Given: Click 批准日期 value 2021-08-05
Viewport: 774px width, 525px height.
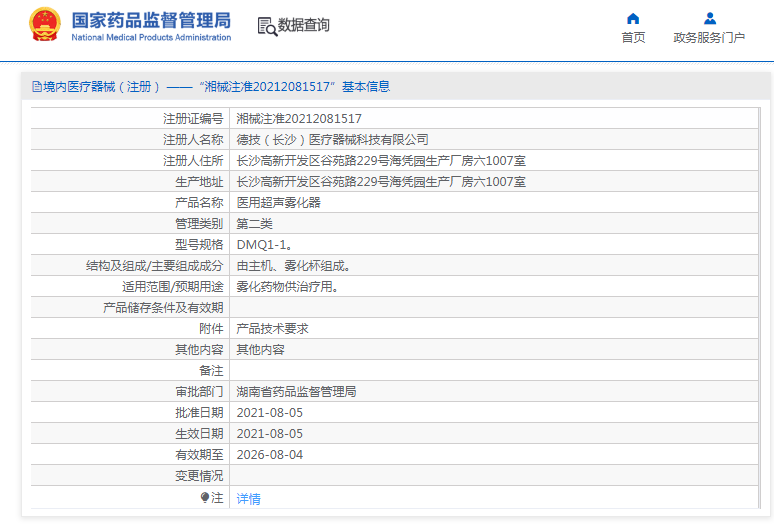Looking at the screenshot, I should pos(270,413).
